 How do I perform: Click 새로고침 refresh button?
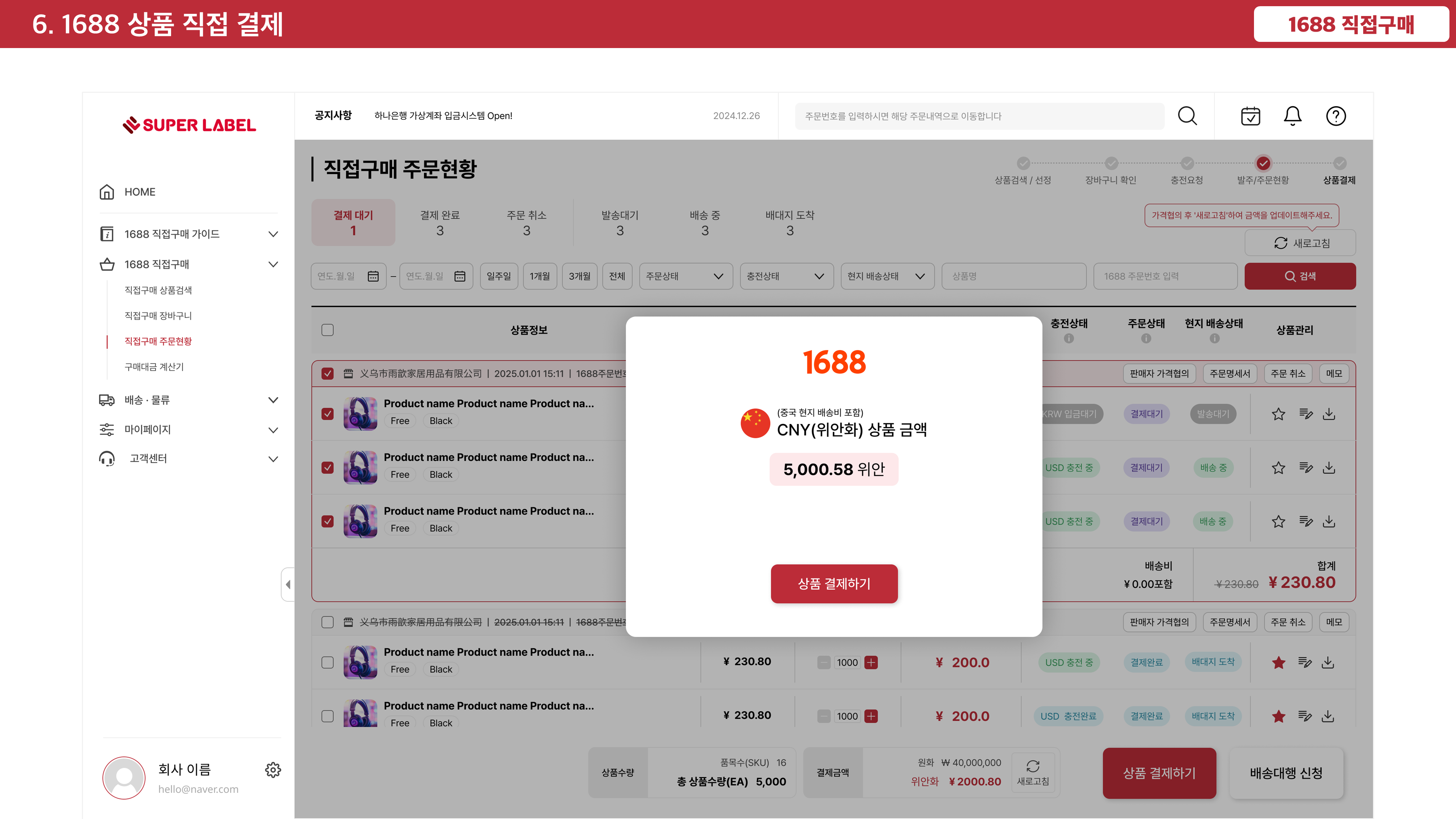(1300, 243)
